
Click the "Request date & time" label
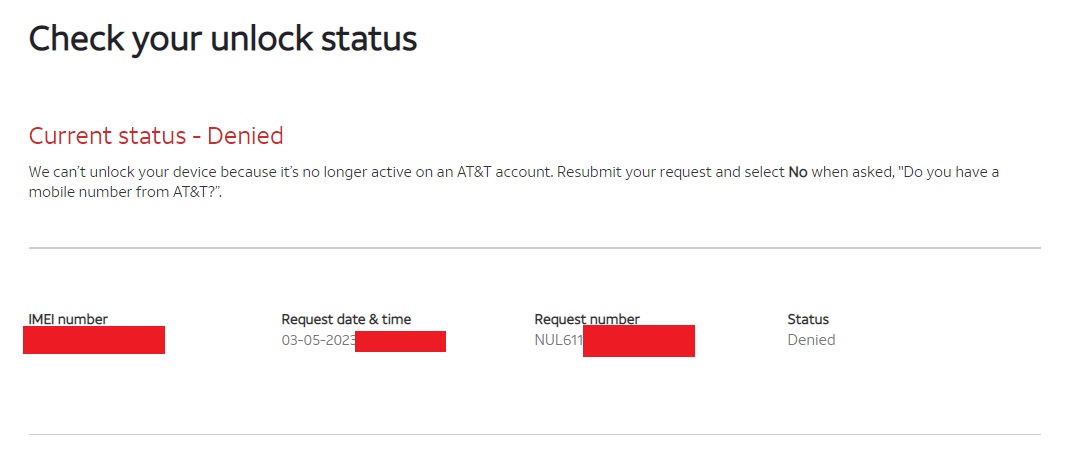pyautogui.click(x=346, y=319)
